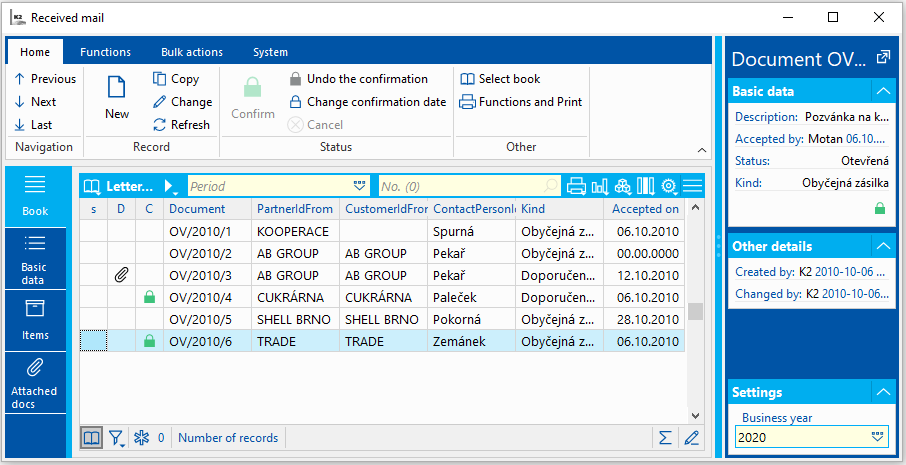Viewport: 906px width, 465px height.
Task: Open the Functions ribbon tab
Action: tap(105, 52)
